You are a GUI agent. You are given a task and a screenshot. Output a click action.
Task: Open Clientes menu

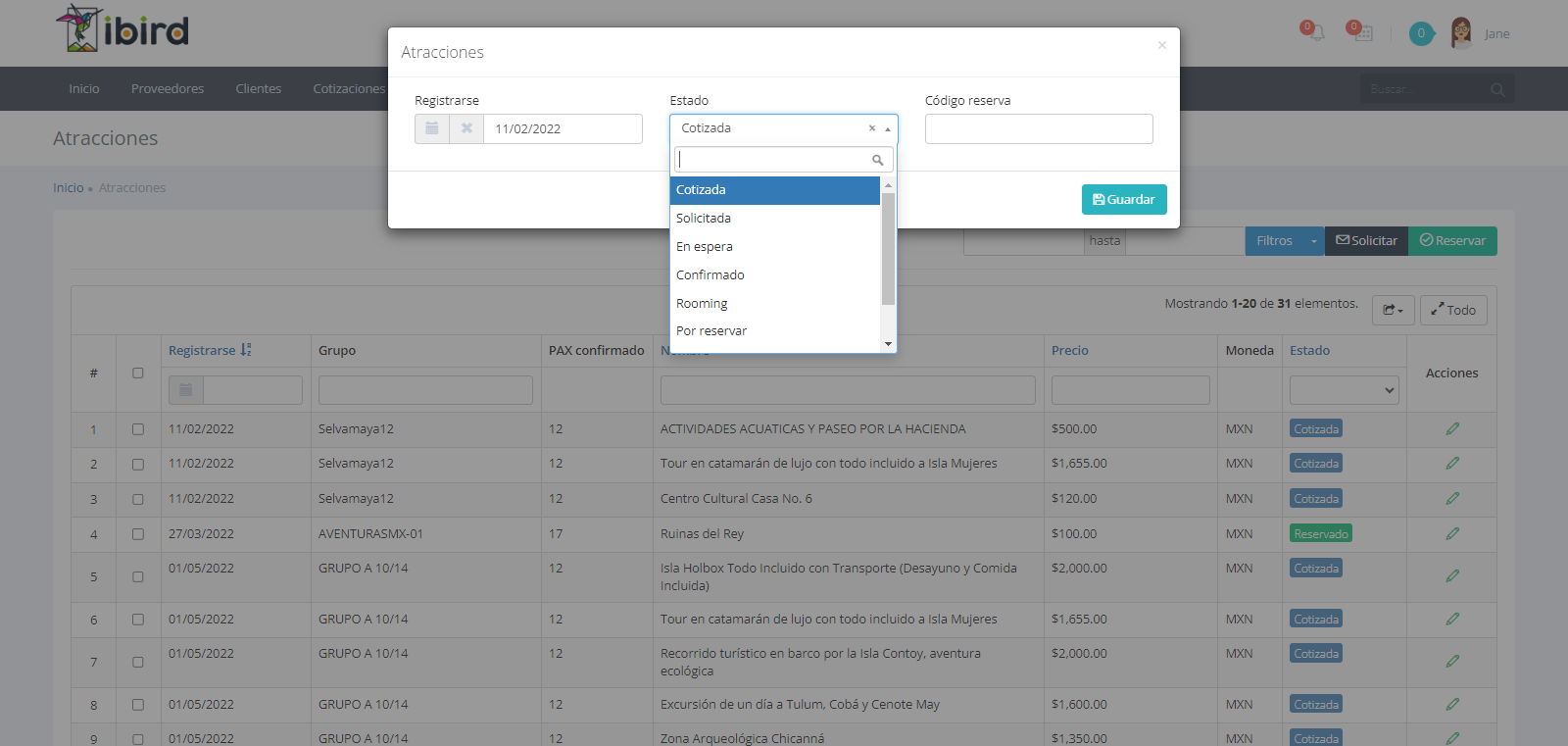259,88
